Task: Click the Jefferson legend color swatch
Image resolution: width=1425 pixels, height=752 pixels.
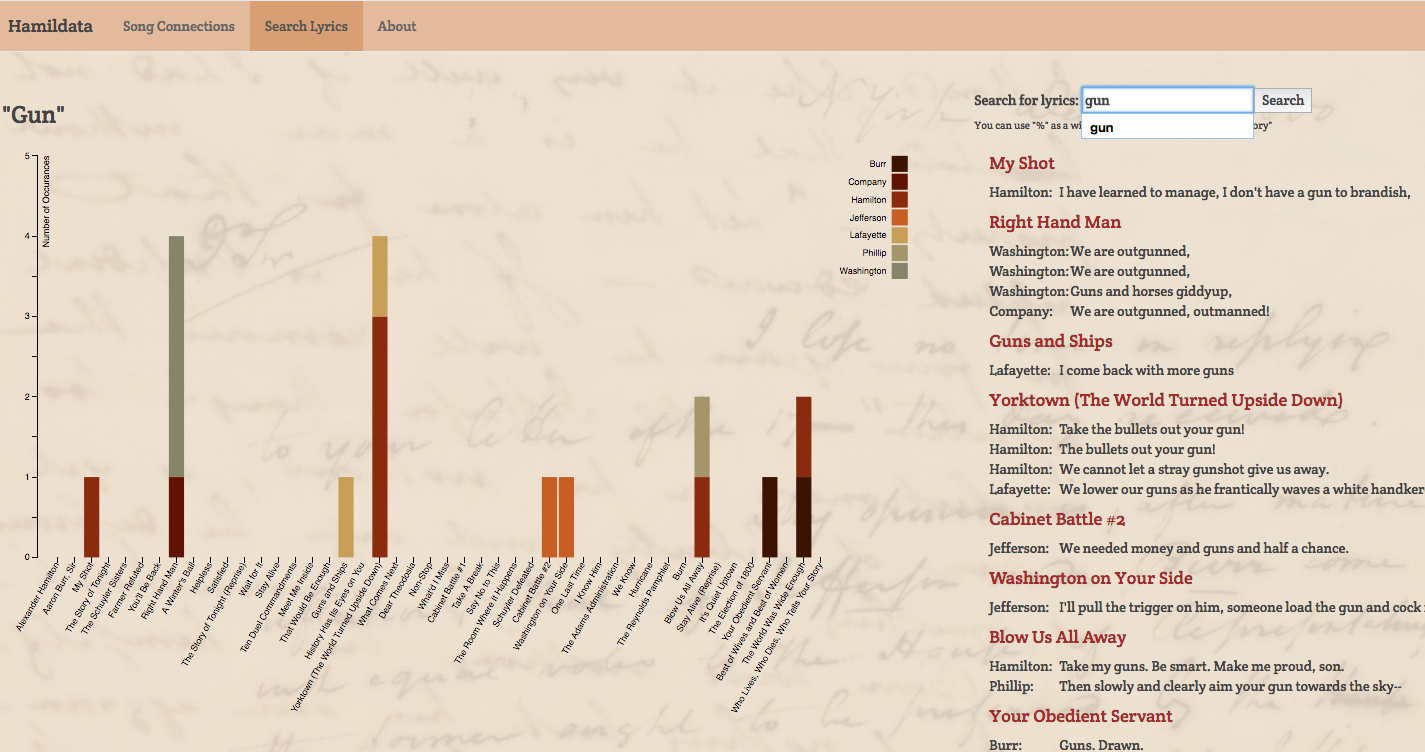Action: tap(900, 218)
